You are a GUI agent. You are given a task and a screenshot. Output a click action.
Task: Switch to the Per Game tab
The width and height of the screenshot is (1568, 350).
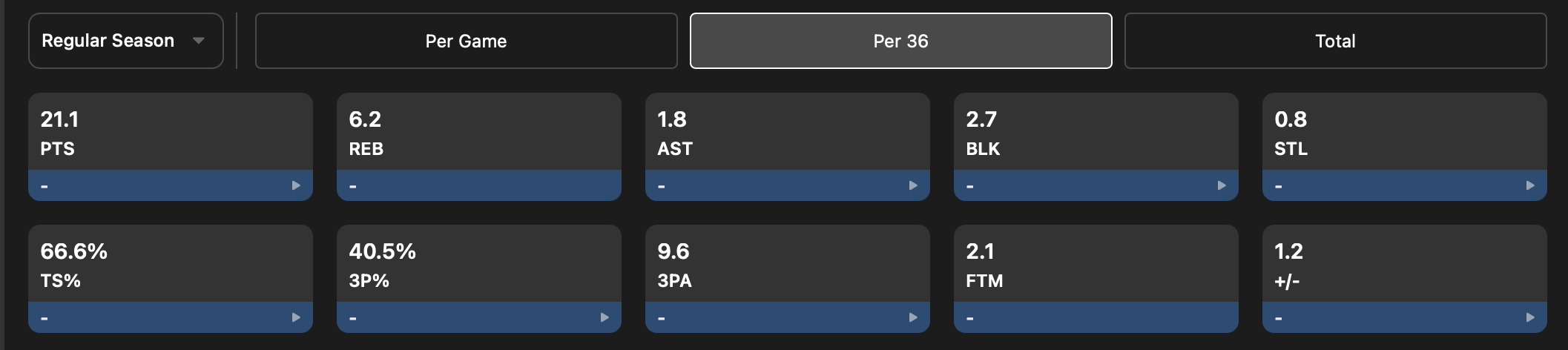pyautogui.click(x=466, y=41)
